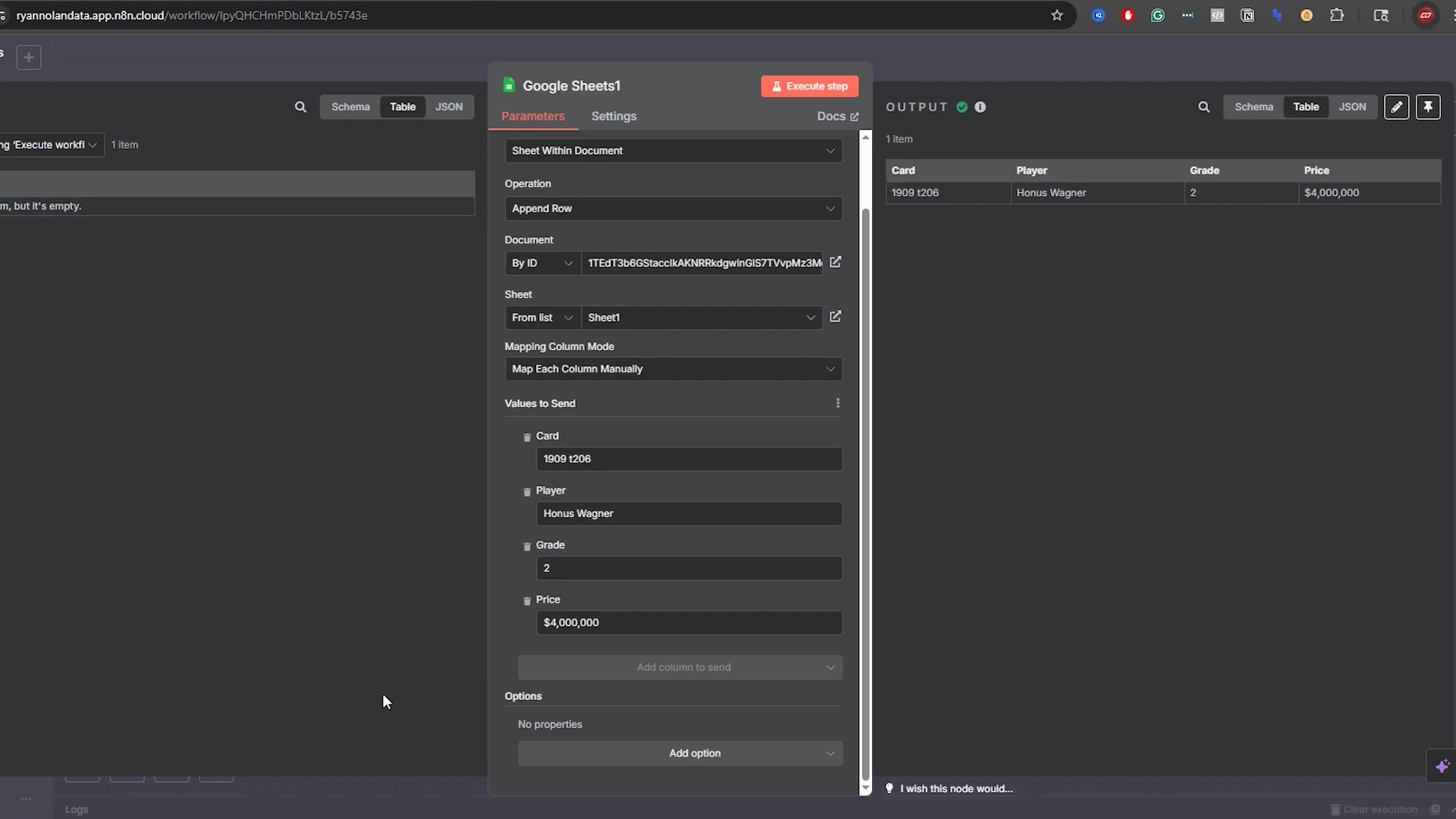
Task: Open the sheet link icon beside Sheet1
Action: [835, 317]
